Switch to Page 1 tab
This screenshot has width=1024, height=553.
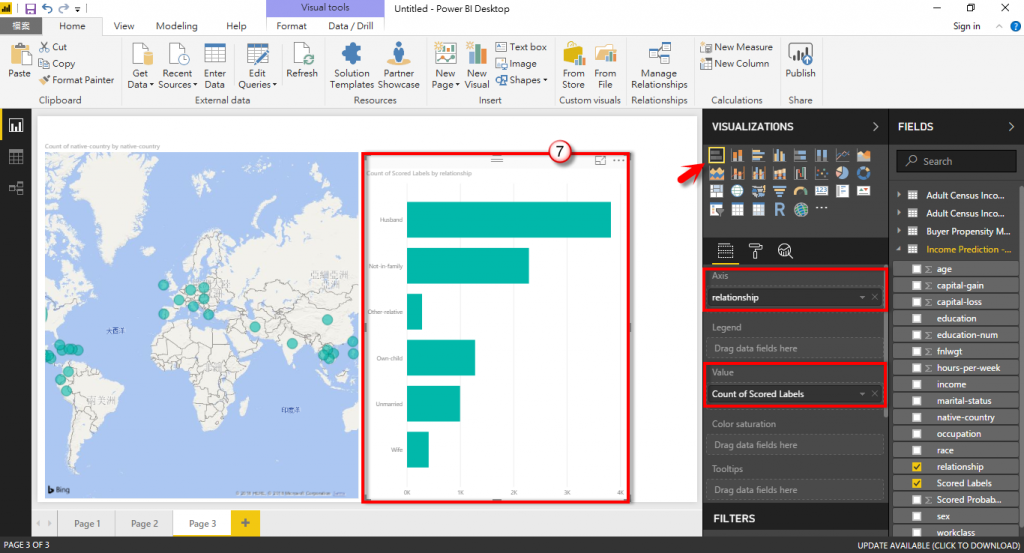[87, 524]
